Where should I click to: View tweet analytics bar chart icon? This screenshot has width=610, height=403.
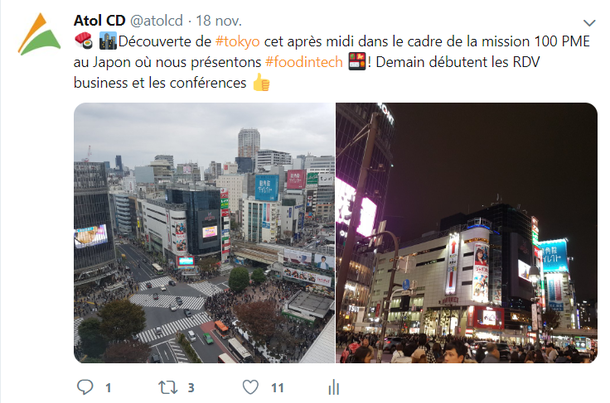coord(334,387)
